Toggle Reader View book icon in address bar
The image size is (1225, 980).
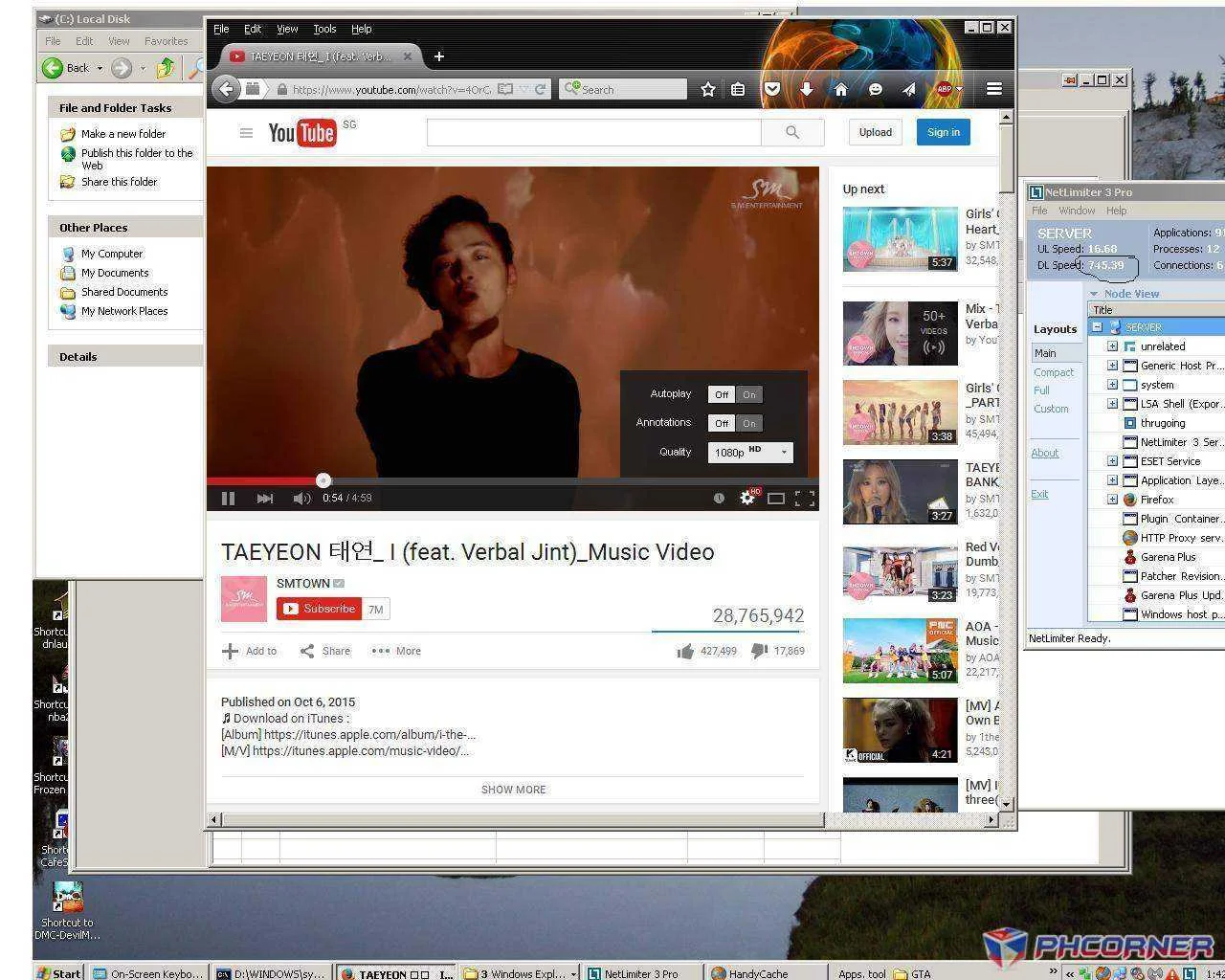(505, 89)
